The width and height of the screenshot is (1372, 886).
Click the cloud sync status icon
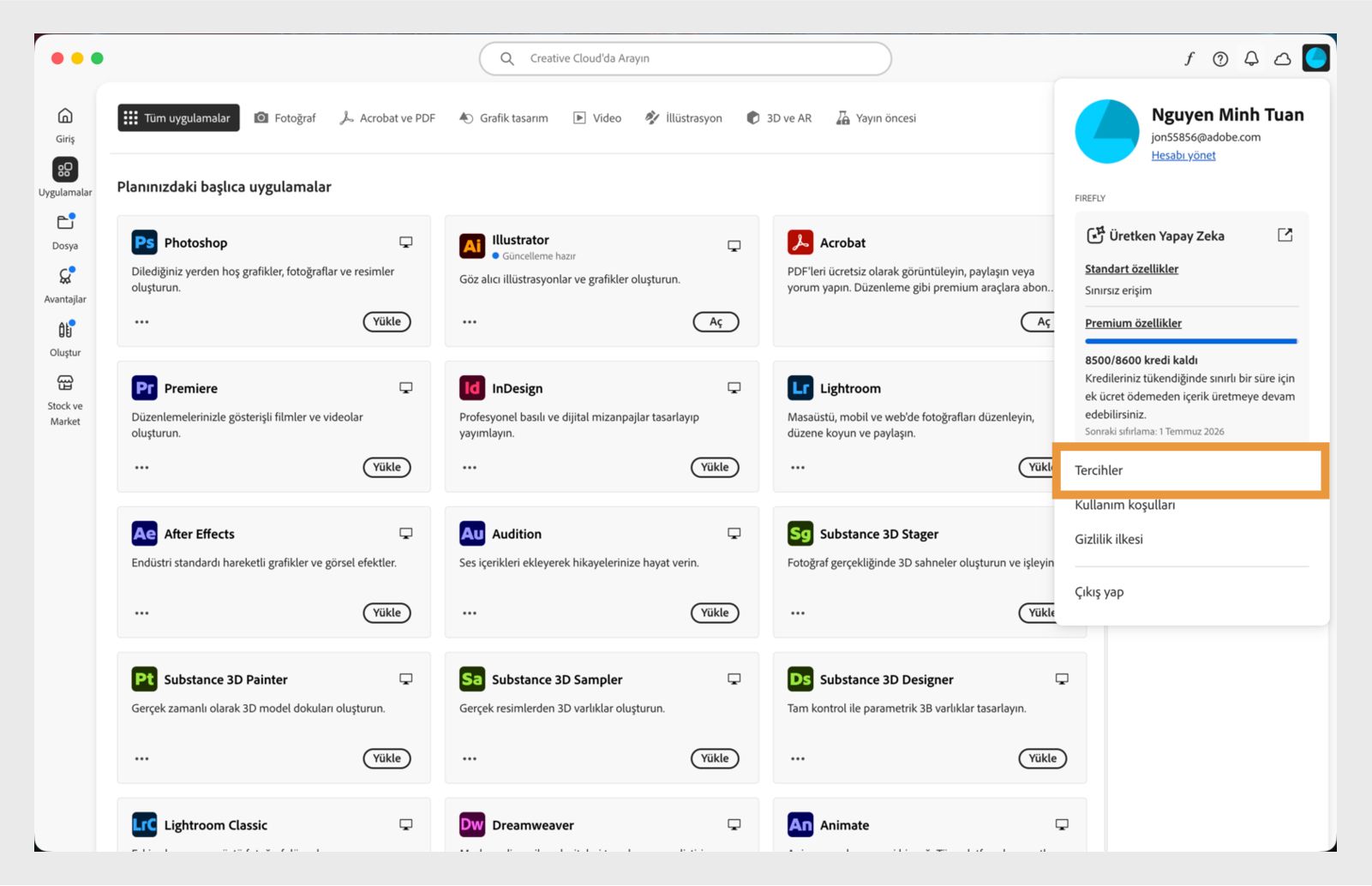(x=1283, y=58)
